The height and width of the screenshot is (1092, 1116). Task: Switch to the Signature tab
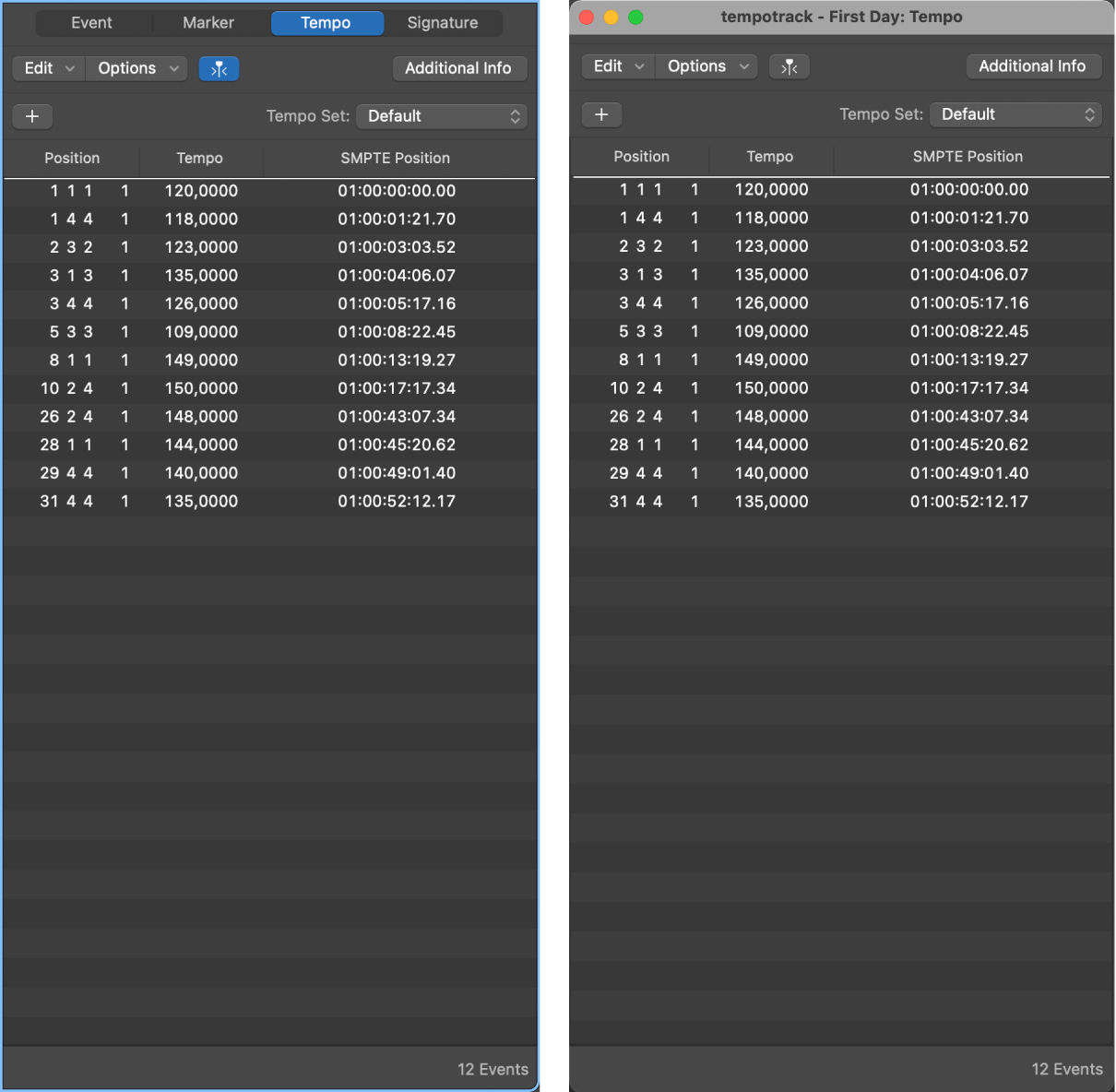tap(443, 22)
